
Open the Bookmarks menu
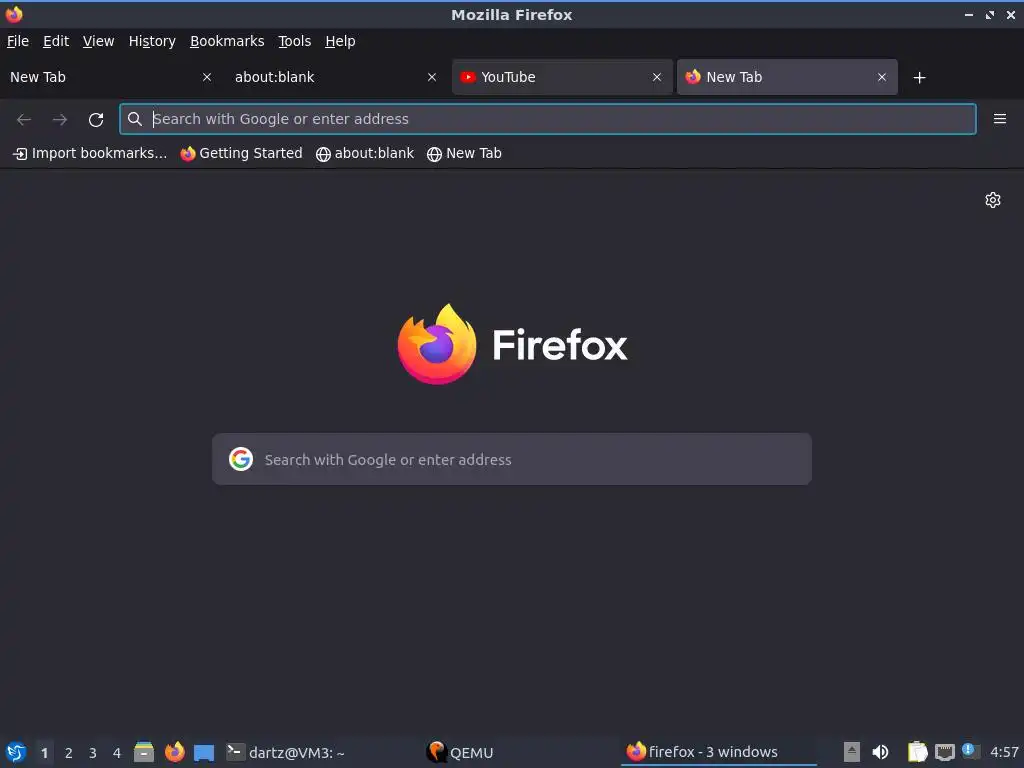click(x=227, y=41)
